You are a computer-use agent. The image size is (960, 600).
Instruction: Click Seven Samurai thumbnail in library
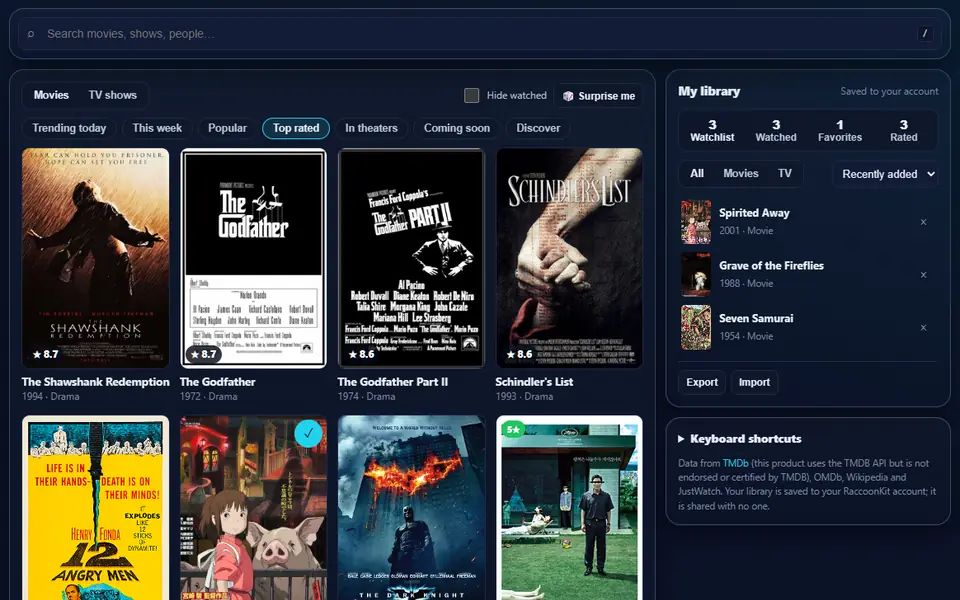(x=696, y=328)
